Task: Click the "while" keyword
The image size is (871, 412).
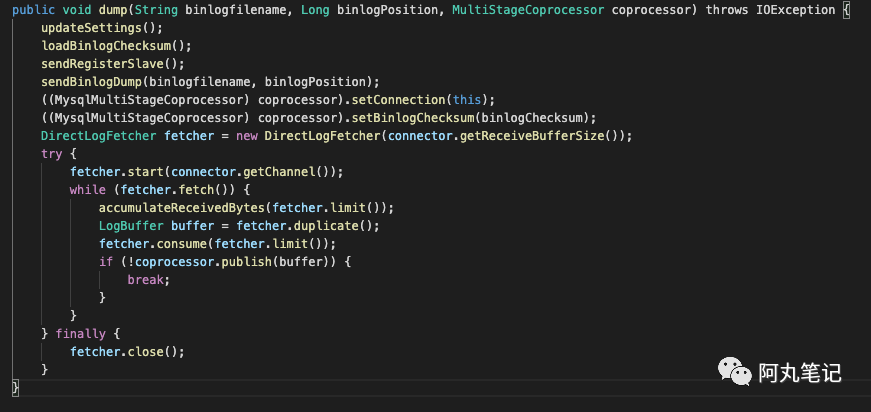Action: pyautogui.click(x=88, y=190)
